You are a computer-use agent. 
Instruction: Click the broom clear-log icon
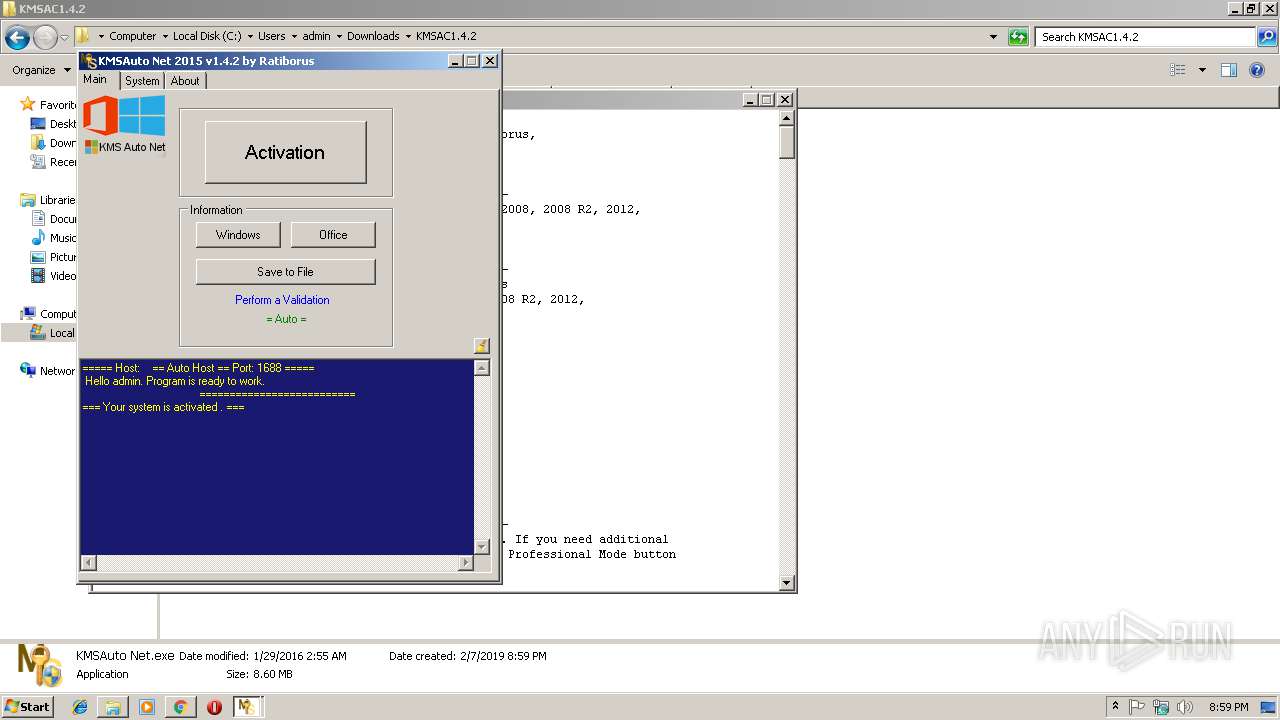tap(482, 346)
